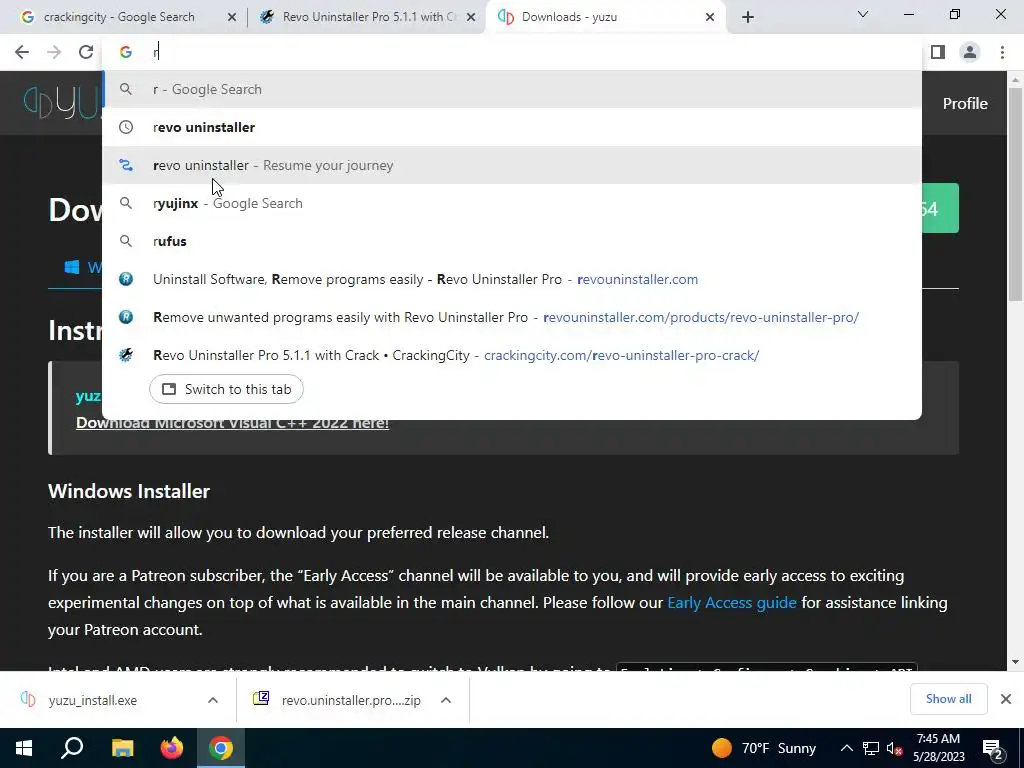
Task: Choose the 'r - Google Search' suggestion
Action: point(512,89)
